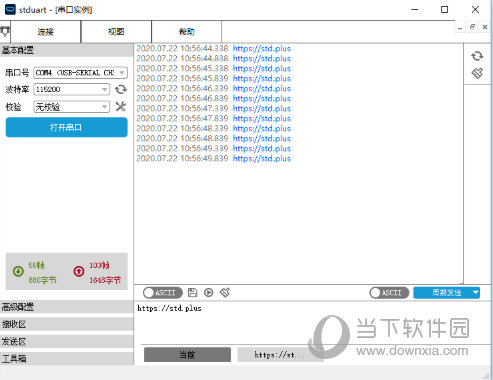Expand the 高级配置 section

click(x=67, y=307)
